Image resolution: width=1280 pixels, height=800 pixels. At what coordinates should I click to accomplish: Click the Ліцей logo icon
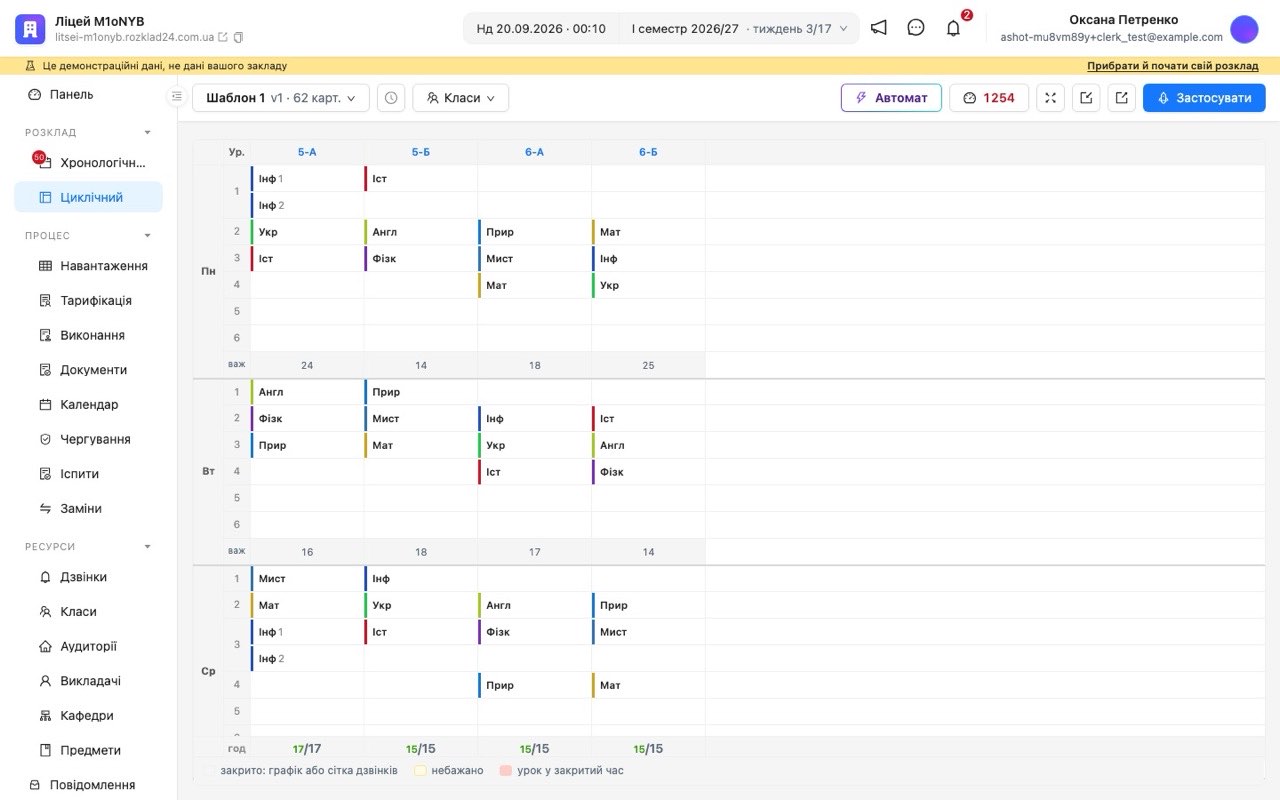coord(30,29)
